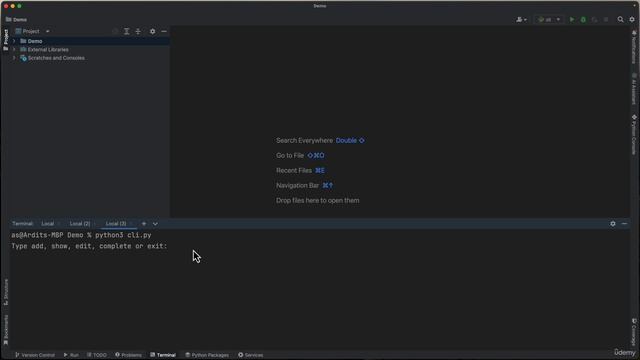Open the Version Control tool tab
Screen dimensions: 640x360
click(35, 355)
